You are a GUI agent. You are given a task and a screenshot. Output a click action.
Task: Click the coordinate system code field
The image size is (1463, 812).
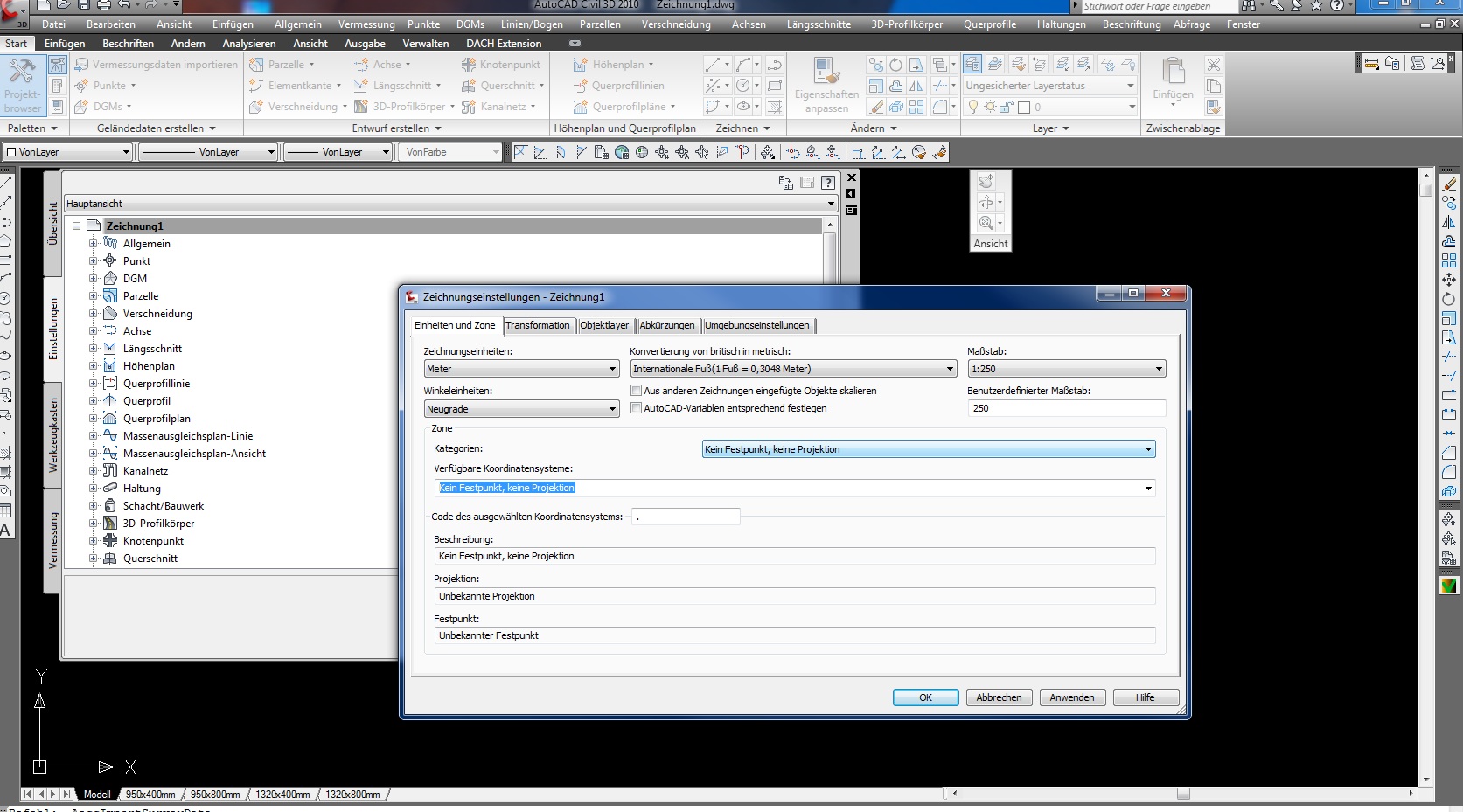[x=686, y=517]
